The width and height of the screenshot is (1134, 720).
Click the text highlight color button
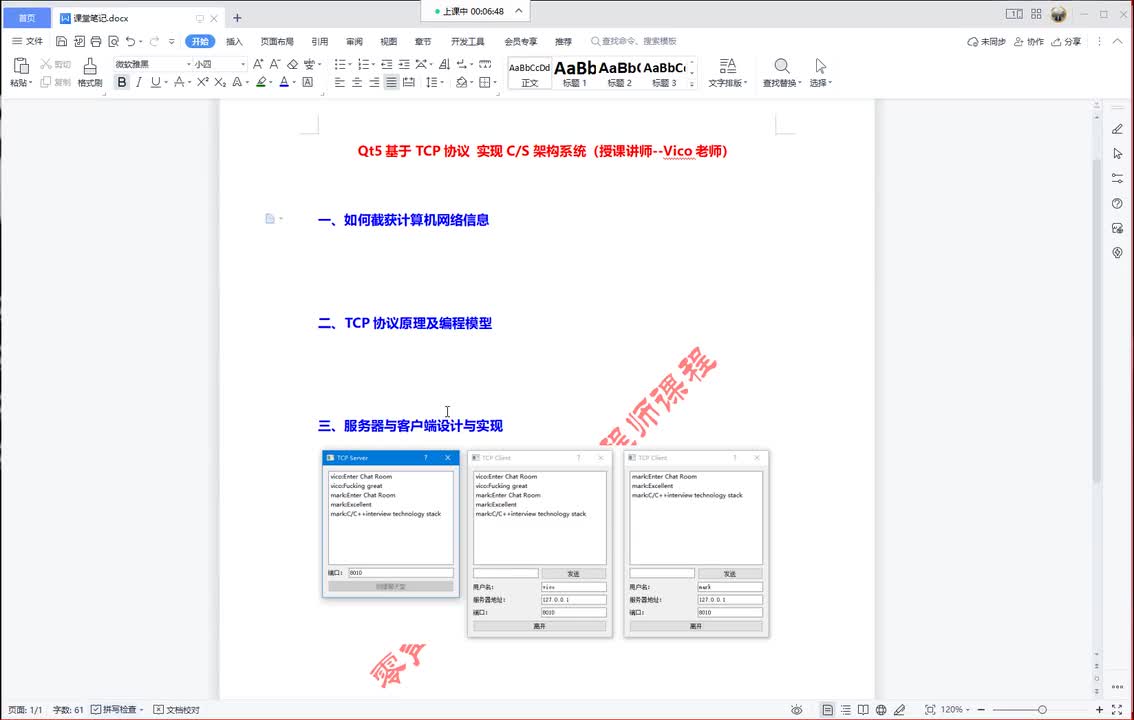(x=261, y=82)
